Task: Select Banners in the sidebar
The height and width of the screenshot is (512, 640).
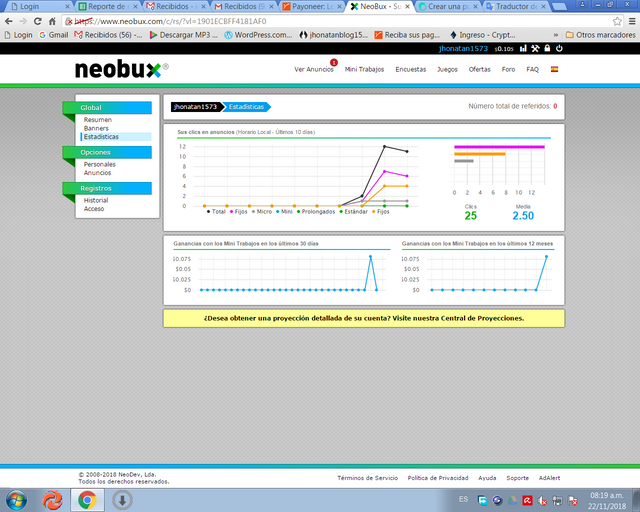Action: click(96, 128)
